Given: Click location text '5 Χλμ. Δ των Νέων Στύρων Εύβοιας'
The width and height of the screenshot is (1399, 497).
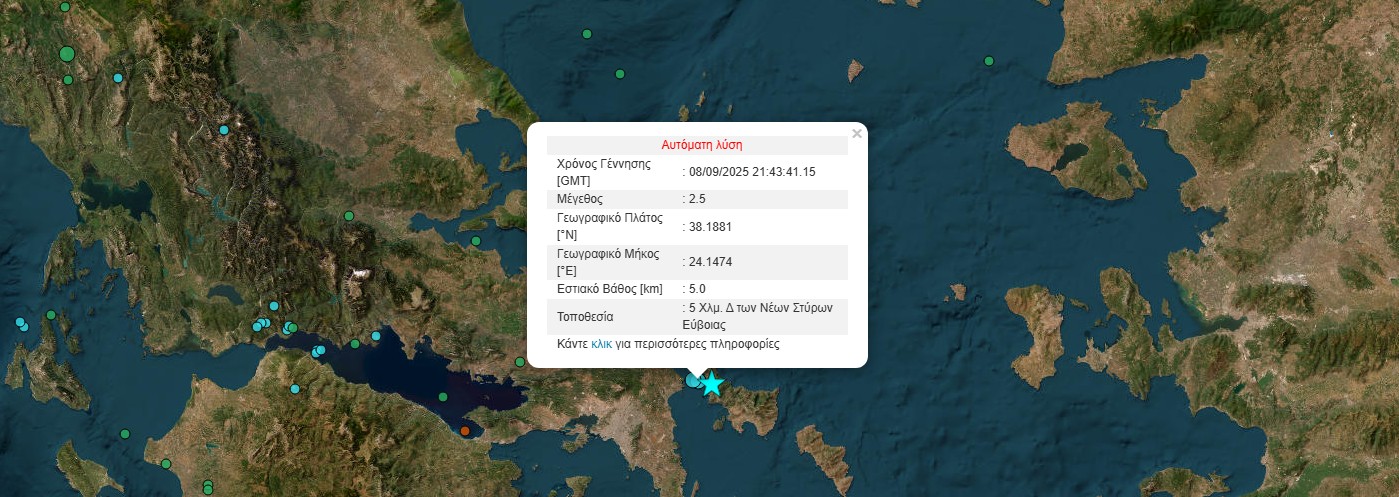Looking at the screenshot, I should (x=758, y=316).
